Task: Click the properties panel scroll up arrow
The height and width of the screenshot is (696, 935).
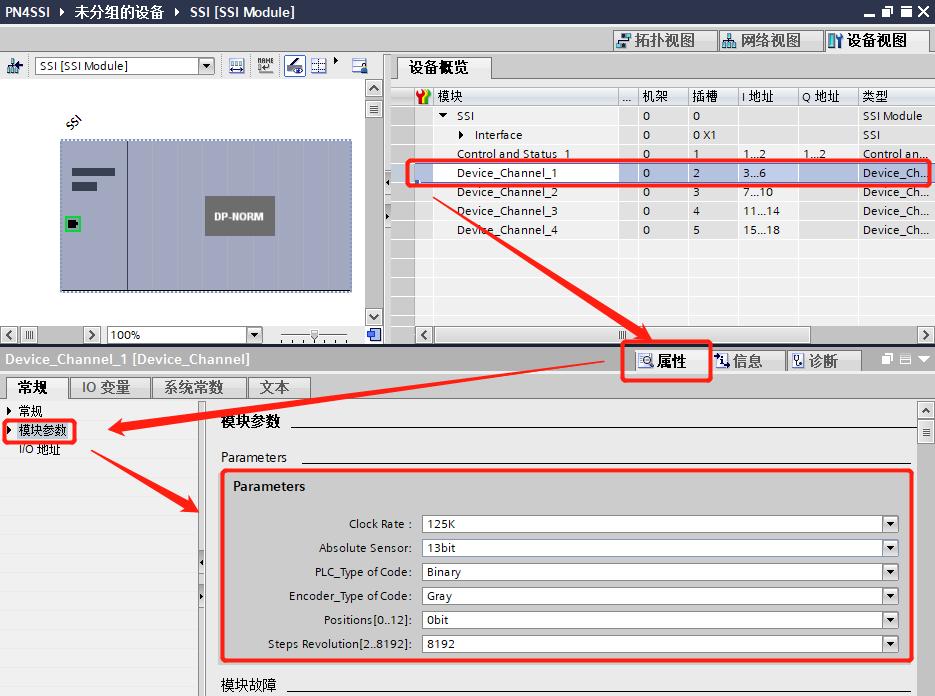Action: [x=925, y=410]
